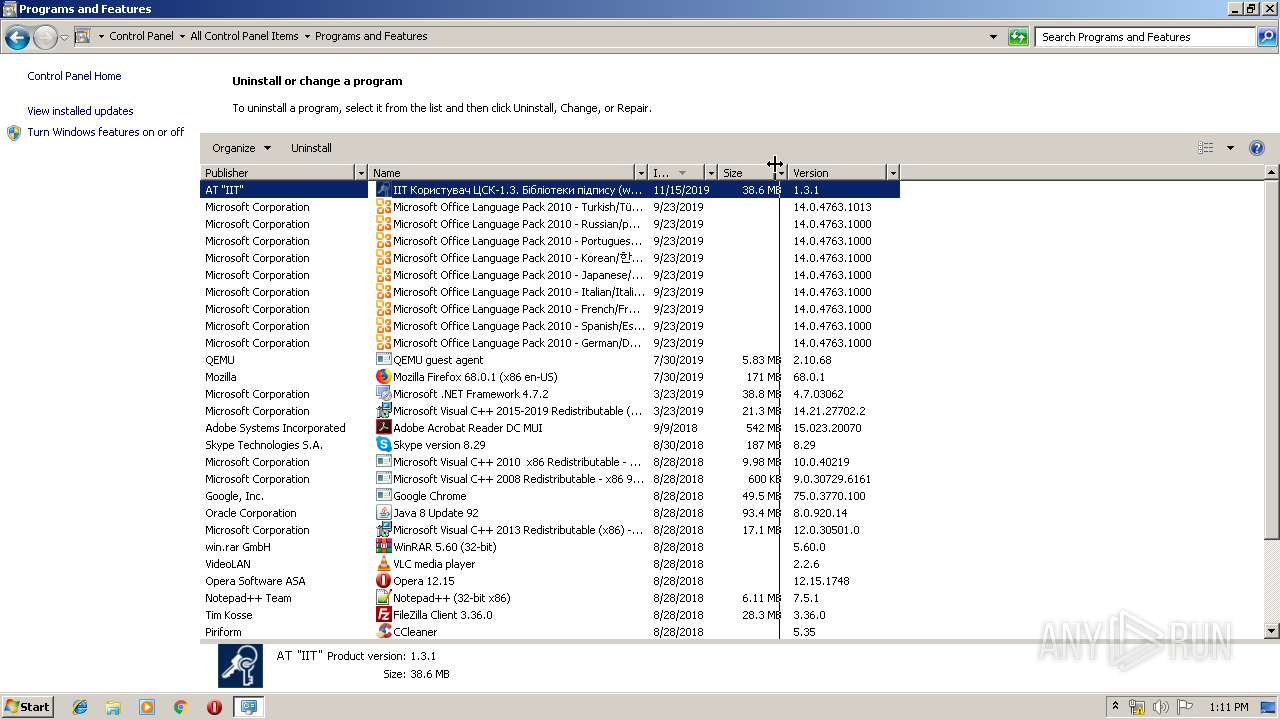1280x720 pixels.
Task: Click Adobe Systems Incorporated publisher cell
Action: tap(275, 428)
